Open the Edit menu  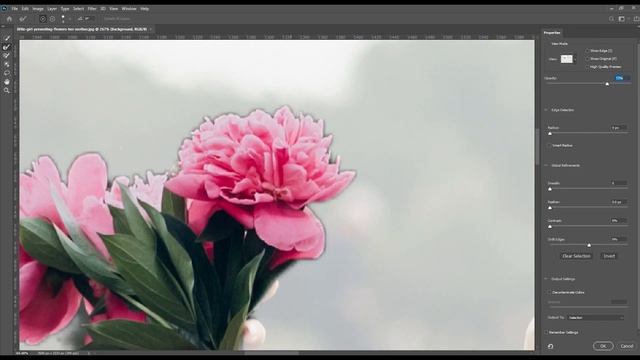(25, 9)
